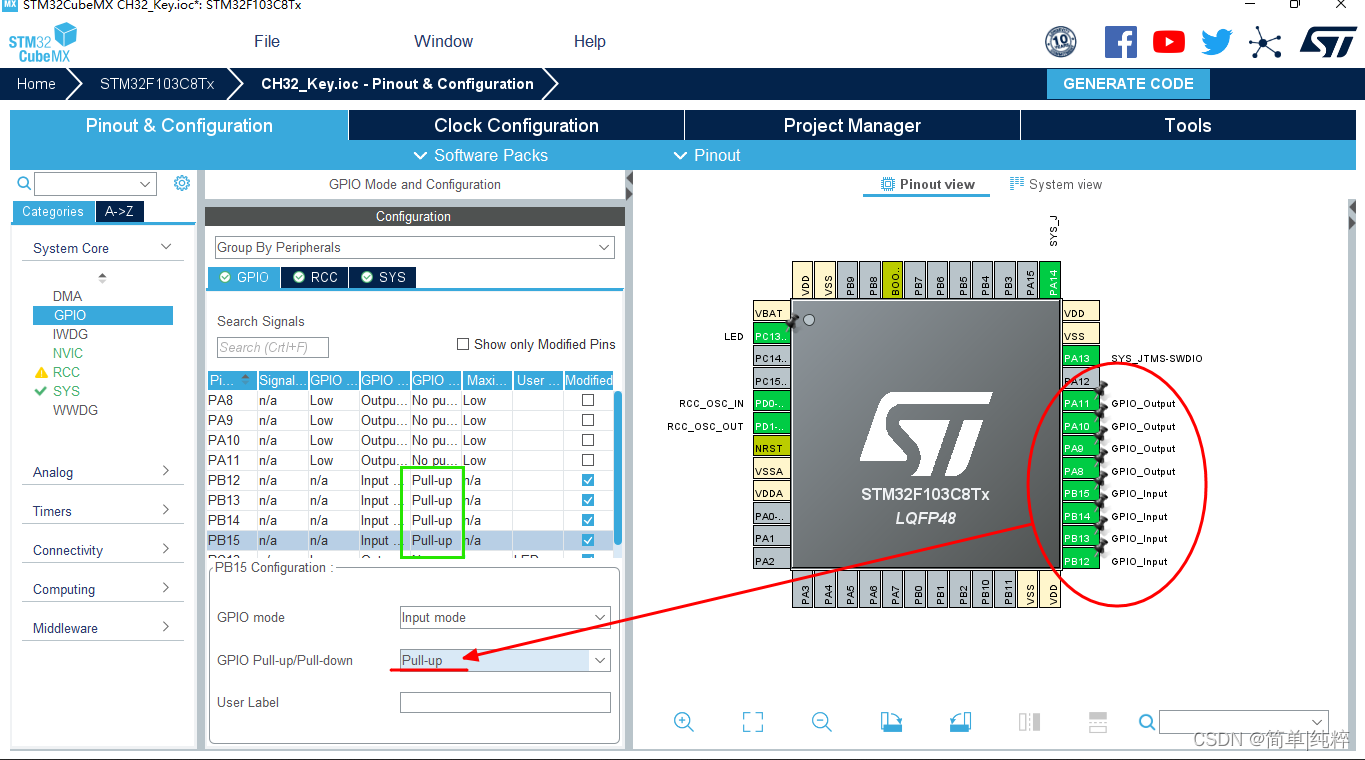Select the PA14 pin on the chip
Screen dimensions: 1365x760
[x=1050, y=280]
